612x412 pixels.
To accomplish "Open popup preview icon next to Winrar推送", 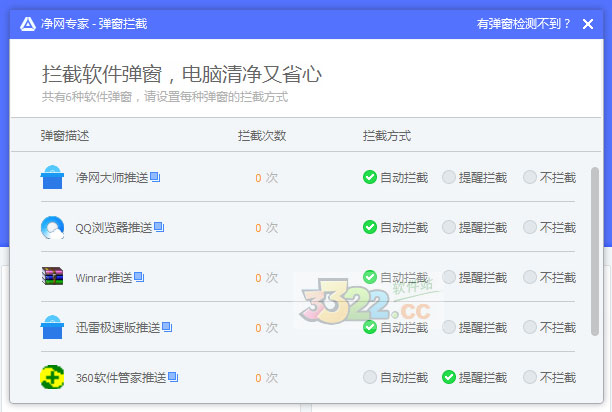I will (x=139, y=277).
